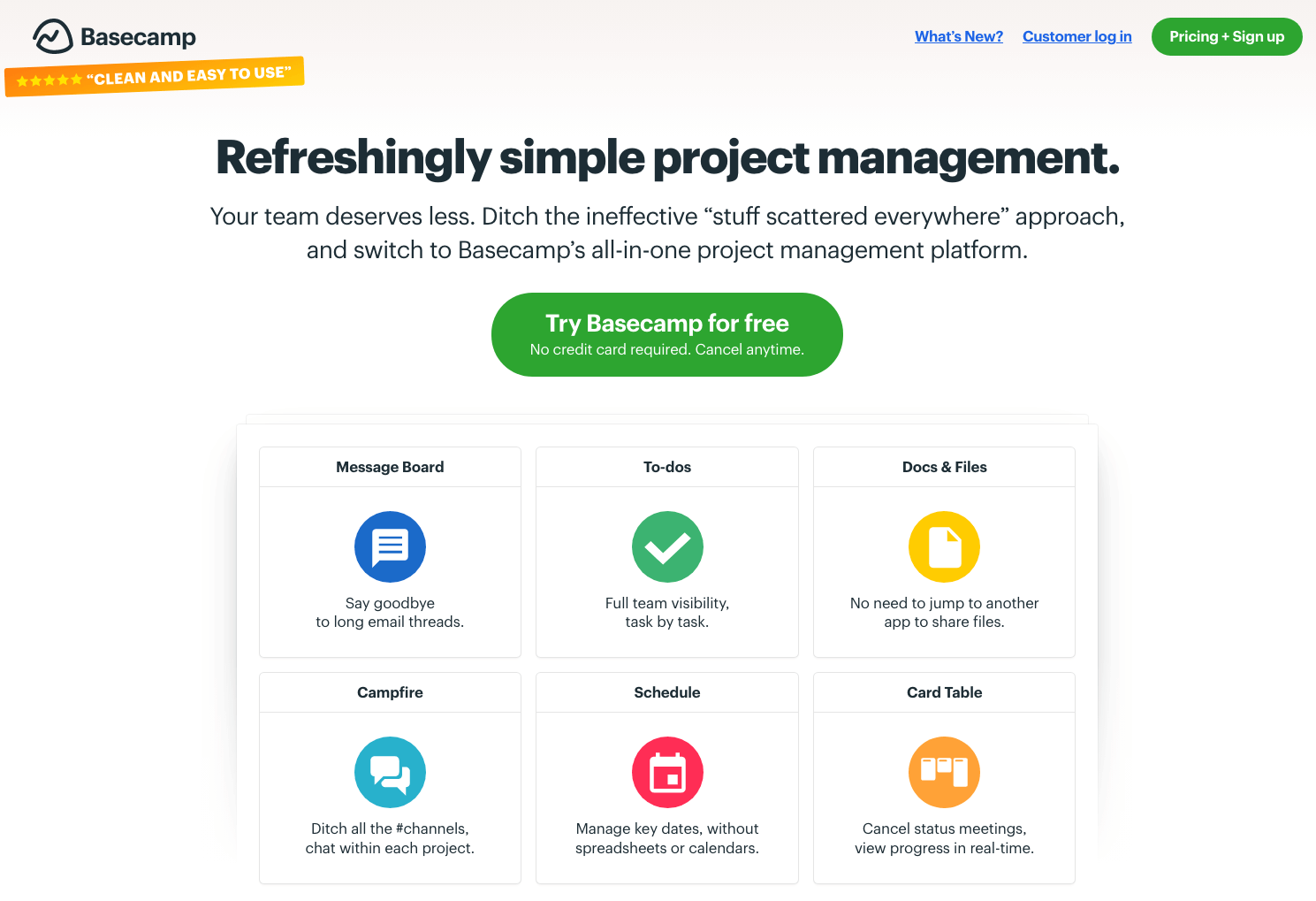Viewport: 1316px width, 901px height.
Task: Click the Basecamp logo icon
Action: click(x=52, y=36)
